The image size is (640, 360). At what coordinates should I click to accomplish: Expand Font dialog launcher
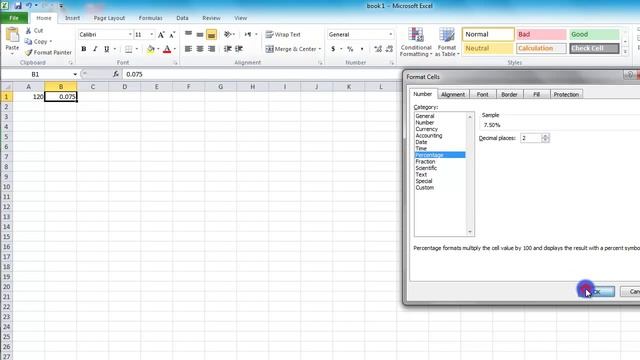176,63
